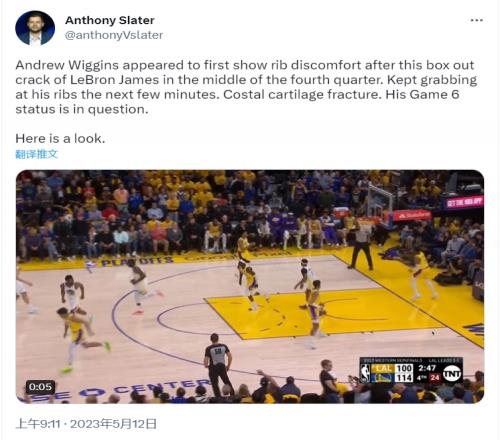Viewport: 500px width, 440px height.
Task: Click the 2:47 game clock
Action: click(427, 368)
